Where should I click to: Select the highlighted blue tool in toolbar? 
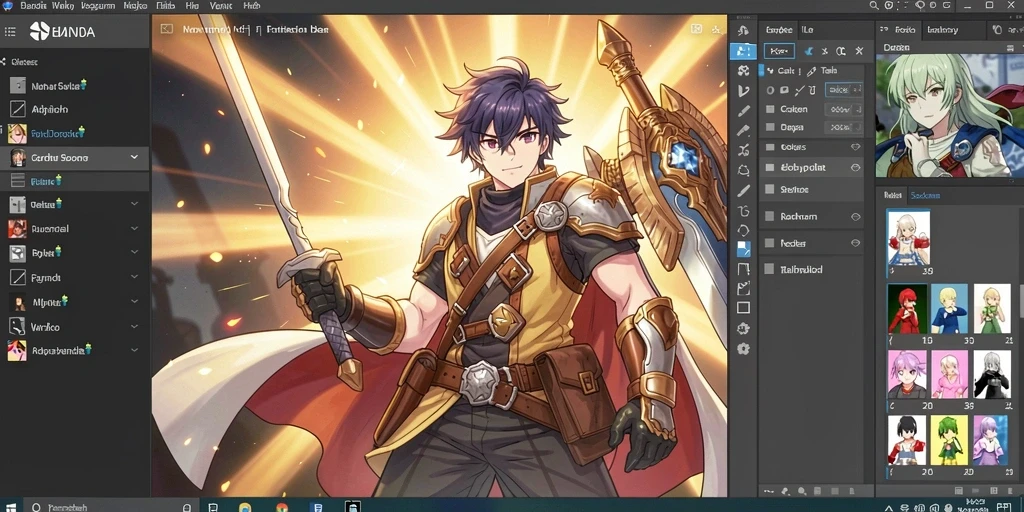click(x=743, y=50)
